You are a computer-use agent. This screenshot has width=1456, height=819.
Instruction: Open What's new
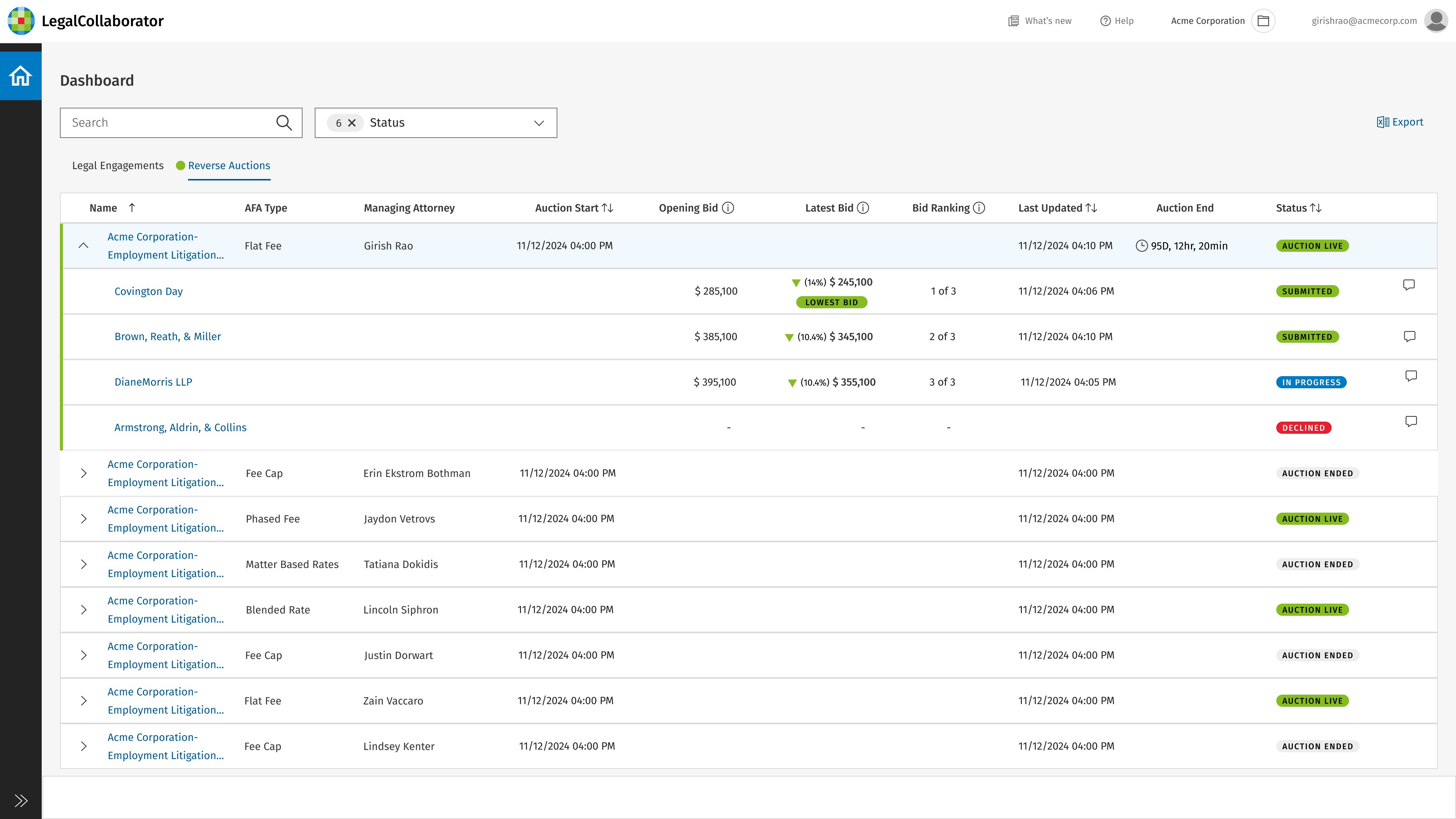tap(1040, 21)
